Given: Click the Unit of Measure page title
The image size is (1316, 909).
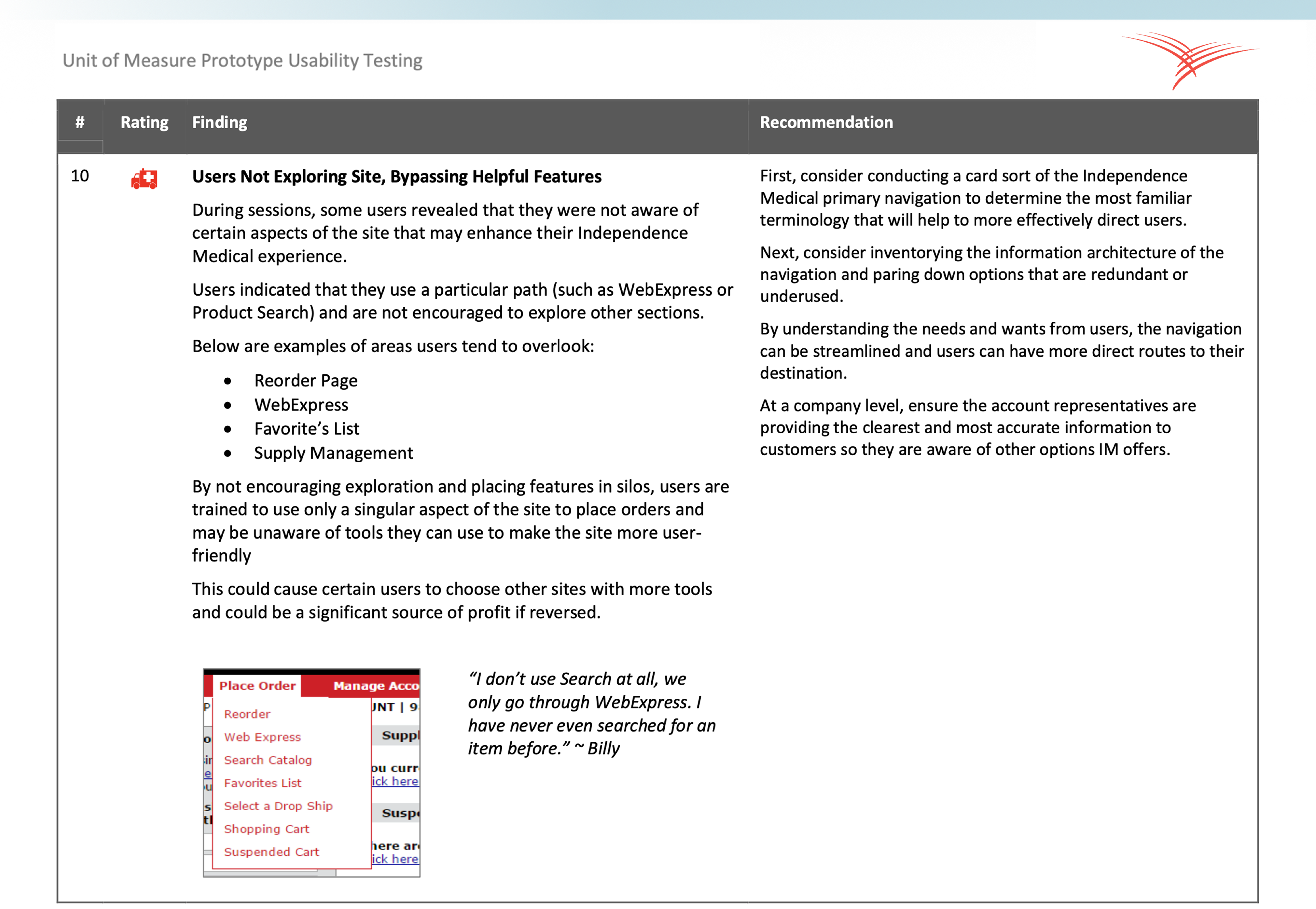Looking at the screenshot, I should (242, 60).
